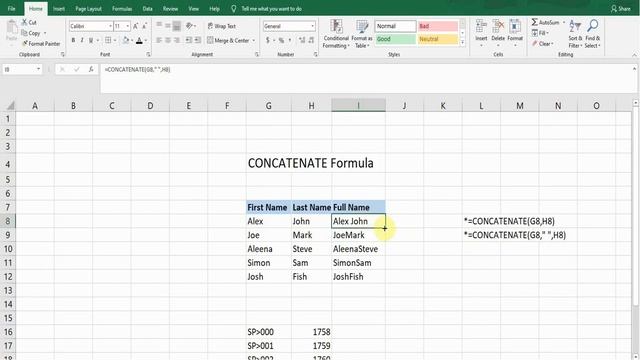Image resolution: width=640 pixels, height=360 pixels.
Task: Open the font color dropdown arrow
Action: coord(146,40)
